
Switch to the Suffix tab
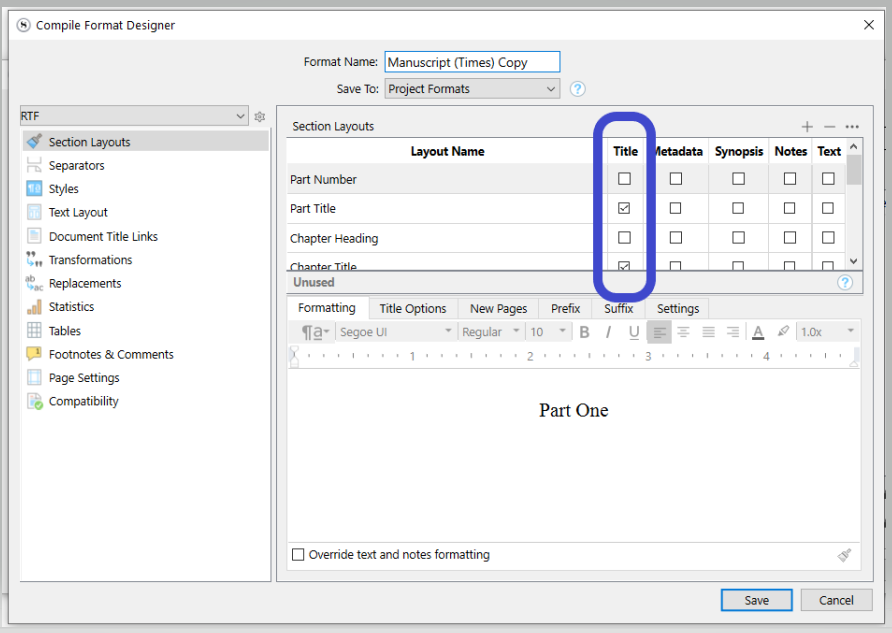tap(618, 308)
